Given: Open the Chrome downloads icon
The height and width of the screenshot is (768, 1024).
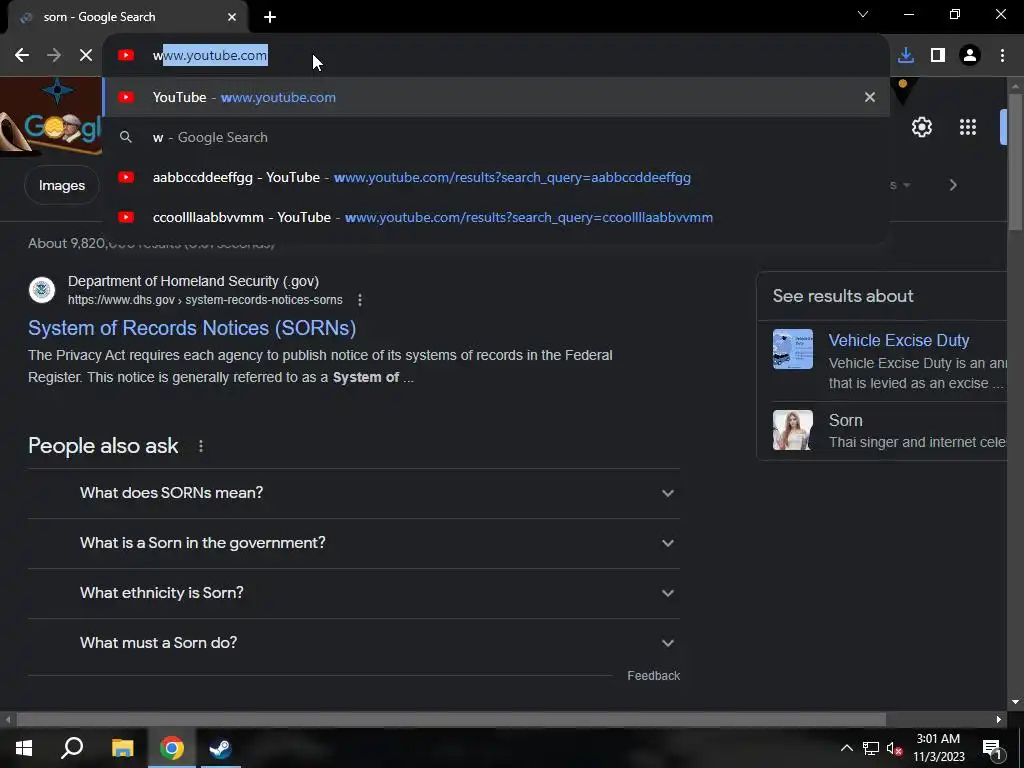Looking at the screenshot, I should (x=906, y=56).
